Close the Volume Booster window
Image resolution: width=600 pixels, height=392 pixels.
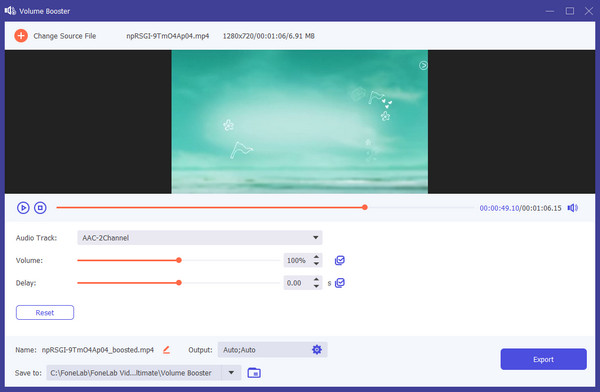[589, 11]
